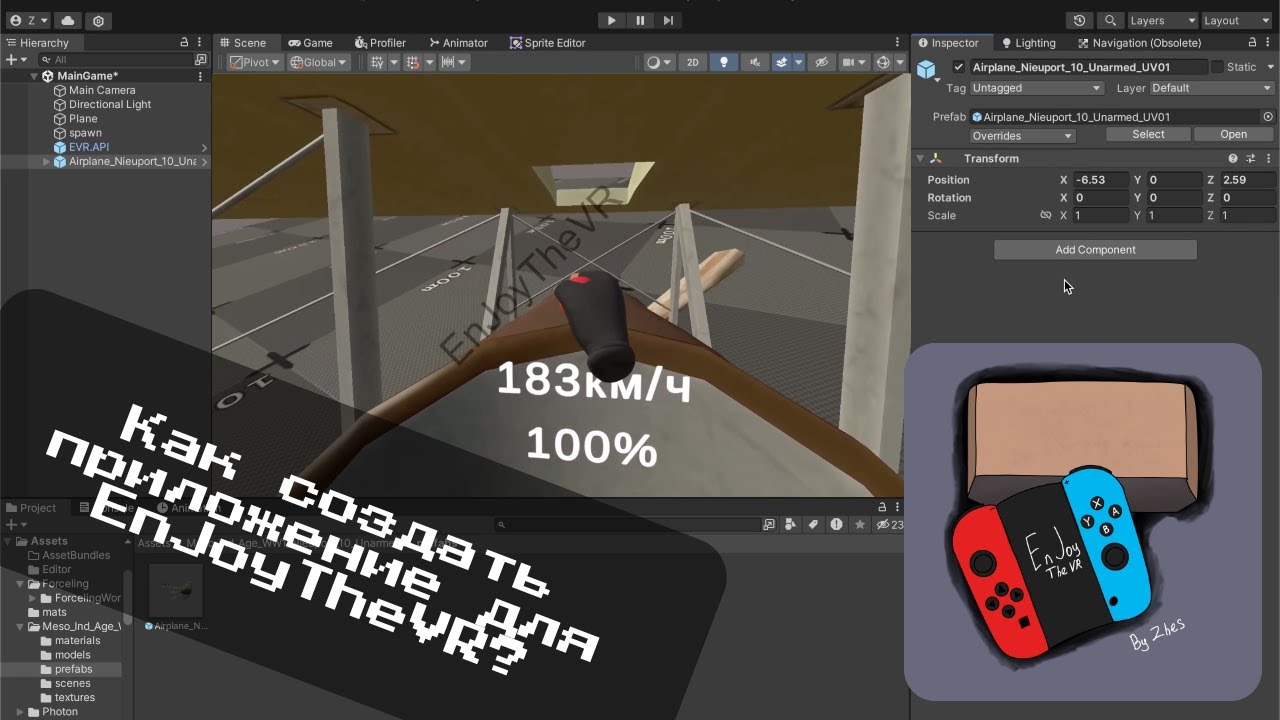Open the draw mode shading dropdown
Image resolution: width=1280 pixels, height=720 pixels.
pos(658,62)
